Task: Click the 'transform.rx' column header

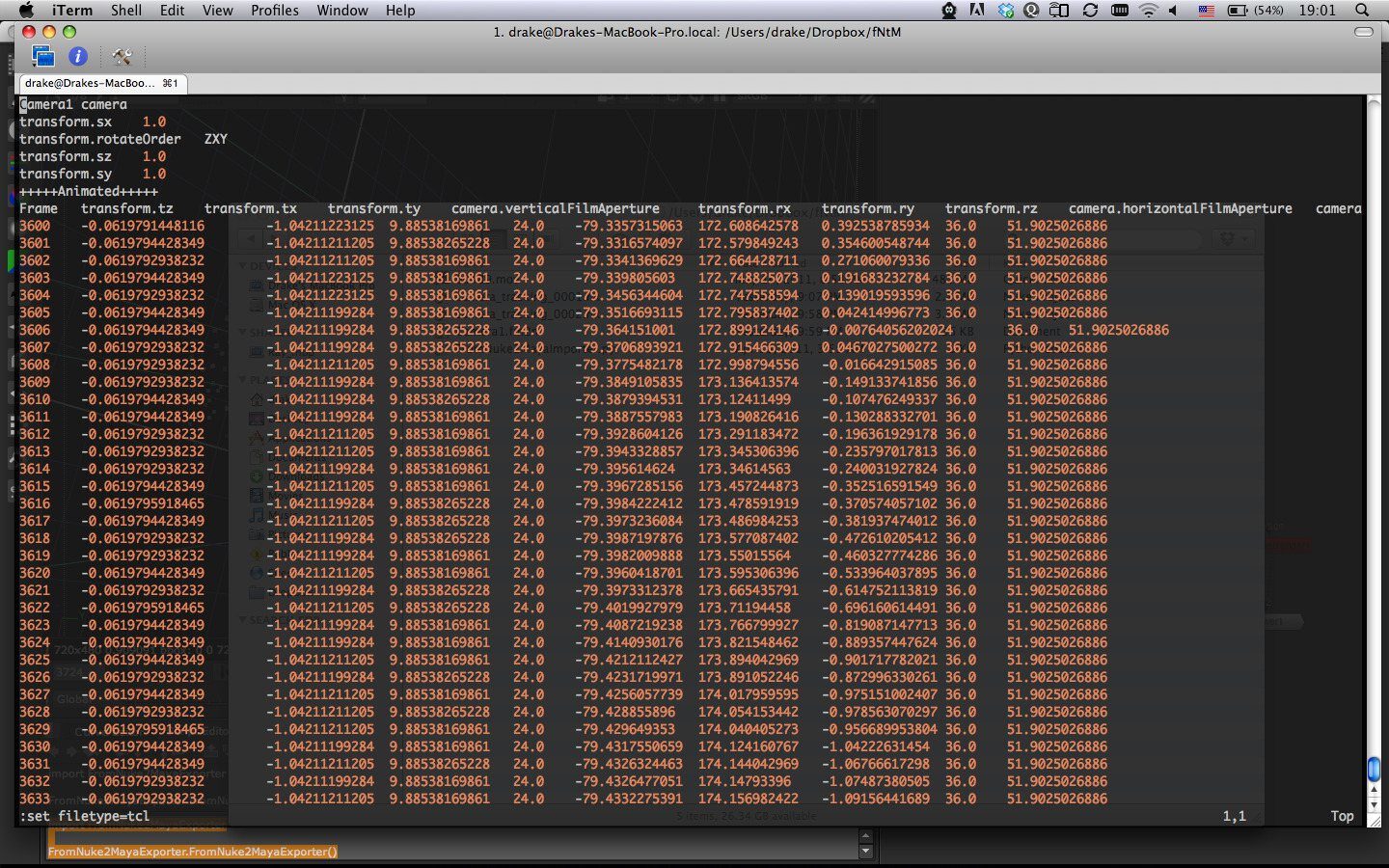Action: 745,208
